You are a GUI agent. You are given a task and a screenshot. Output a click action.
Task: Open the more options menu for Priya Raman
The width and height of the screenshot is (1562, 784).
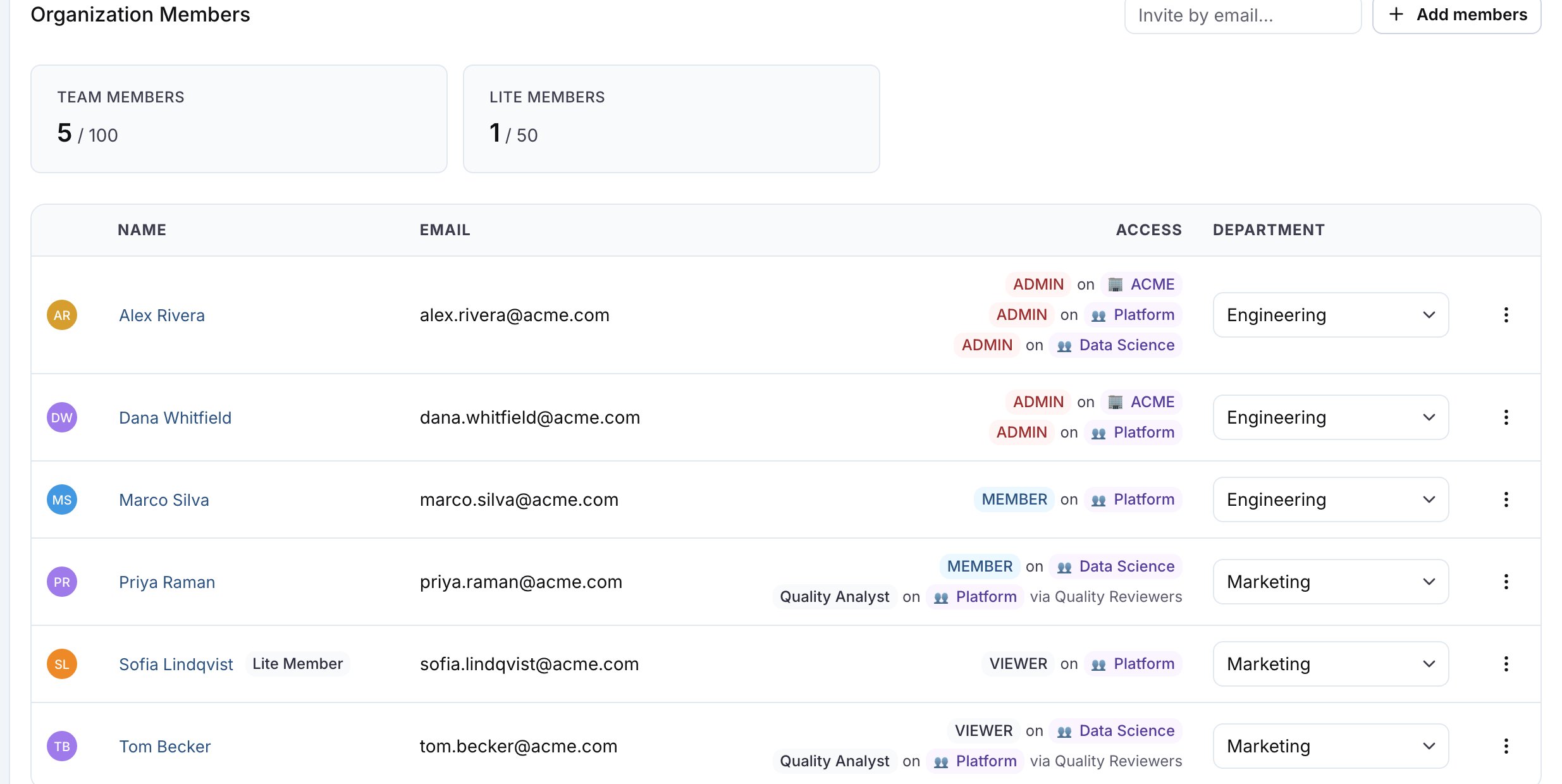[x=1506, y=582]
